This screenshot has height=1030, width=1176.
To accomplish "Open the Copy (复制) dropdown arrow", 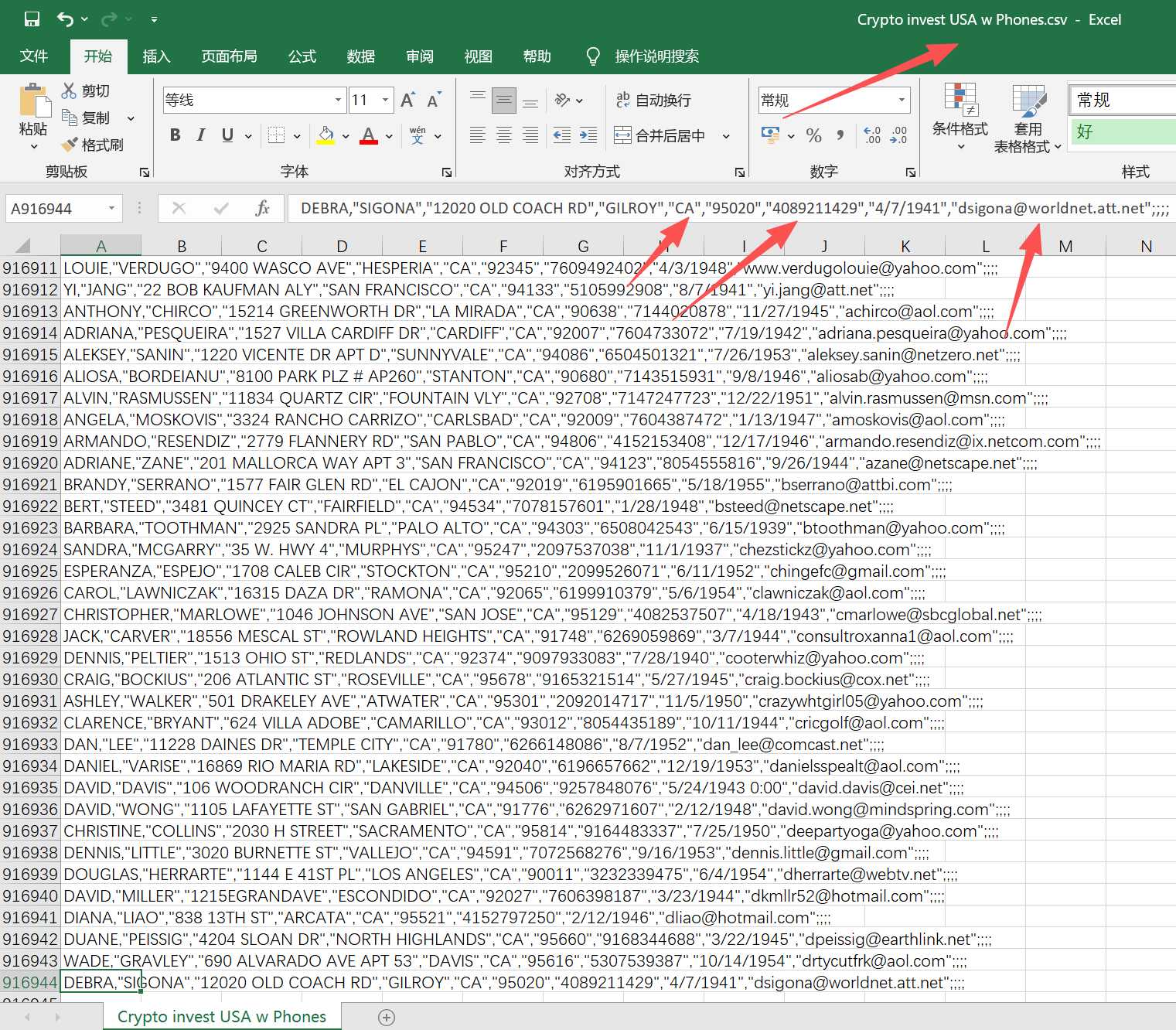I will [131, 118].
